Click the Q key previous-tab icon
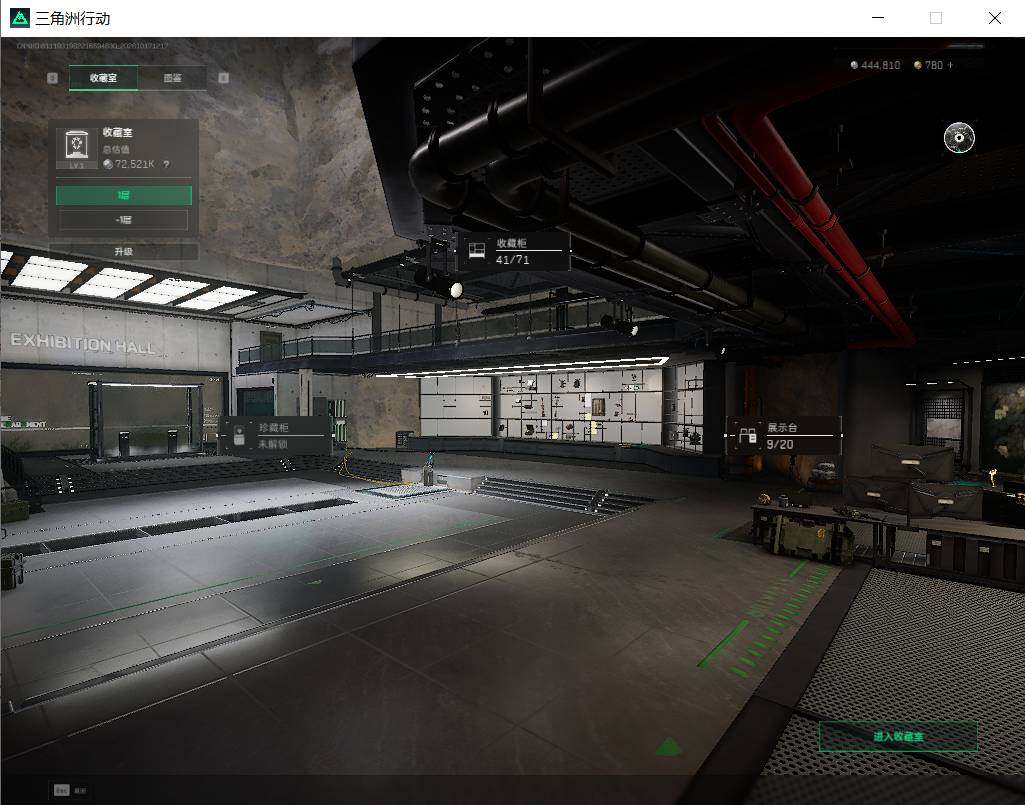 (x=53, y=78)
